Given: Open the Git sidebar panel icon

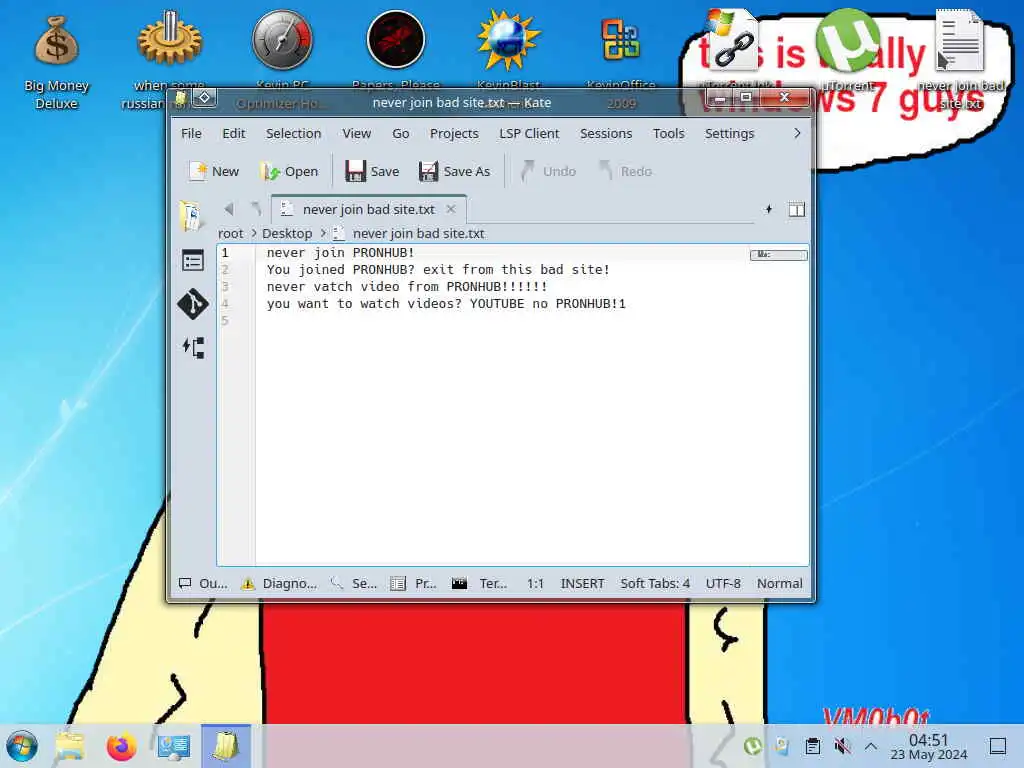Looking at the screenshot, I should pyautogui.click(x=193, y=304).
